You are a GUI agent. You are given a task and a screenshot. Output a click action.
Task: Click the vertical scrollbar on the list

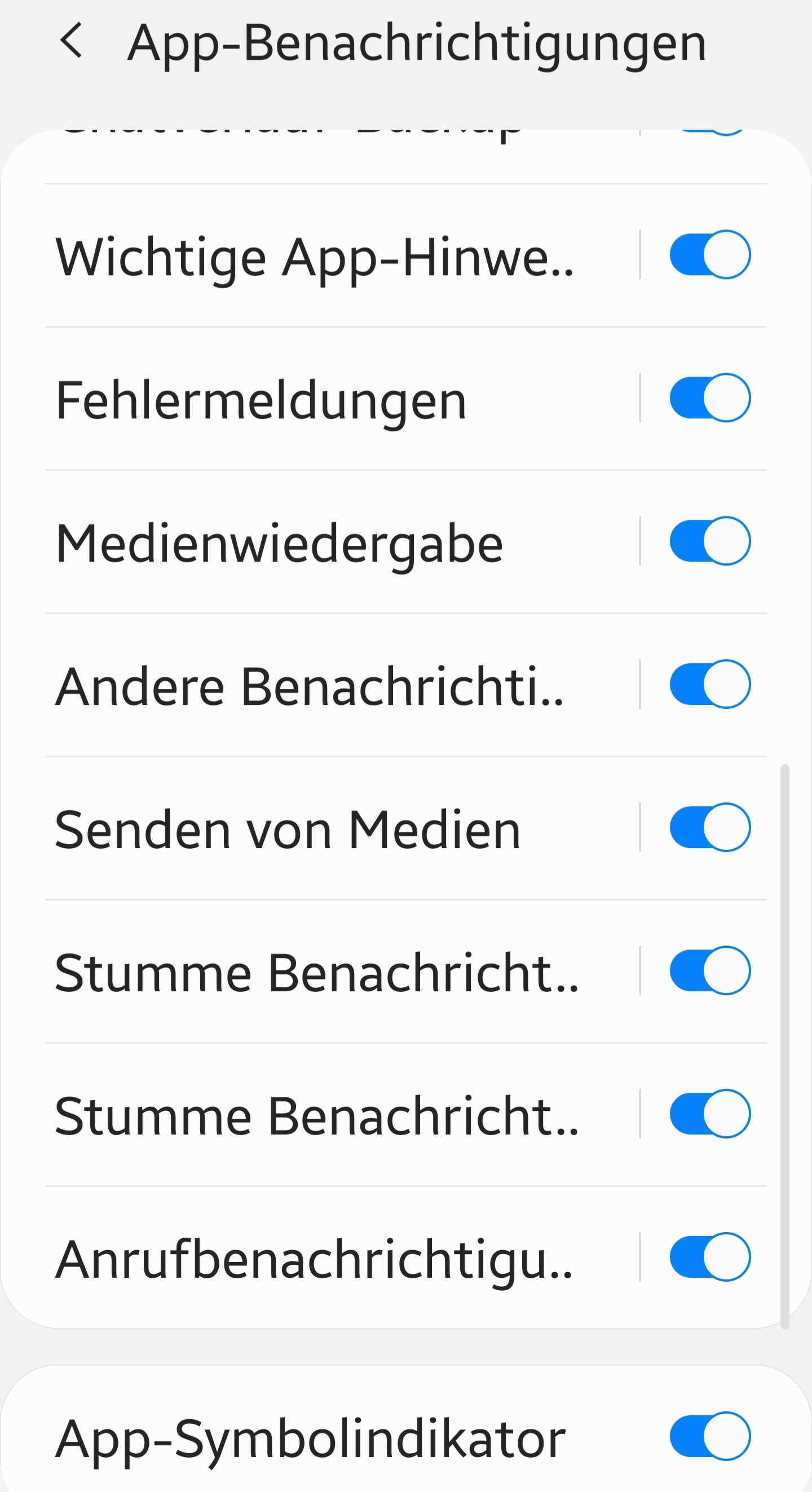tap(785, 1043)
